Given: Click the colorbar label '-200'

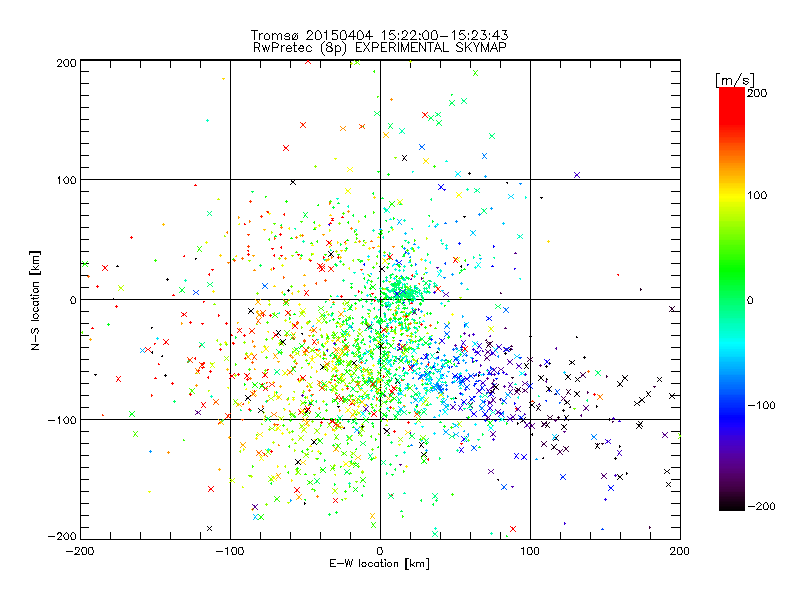Looking at the screenshot, I should point(761,506).
